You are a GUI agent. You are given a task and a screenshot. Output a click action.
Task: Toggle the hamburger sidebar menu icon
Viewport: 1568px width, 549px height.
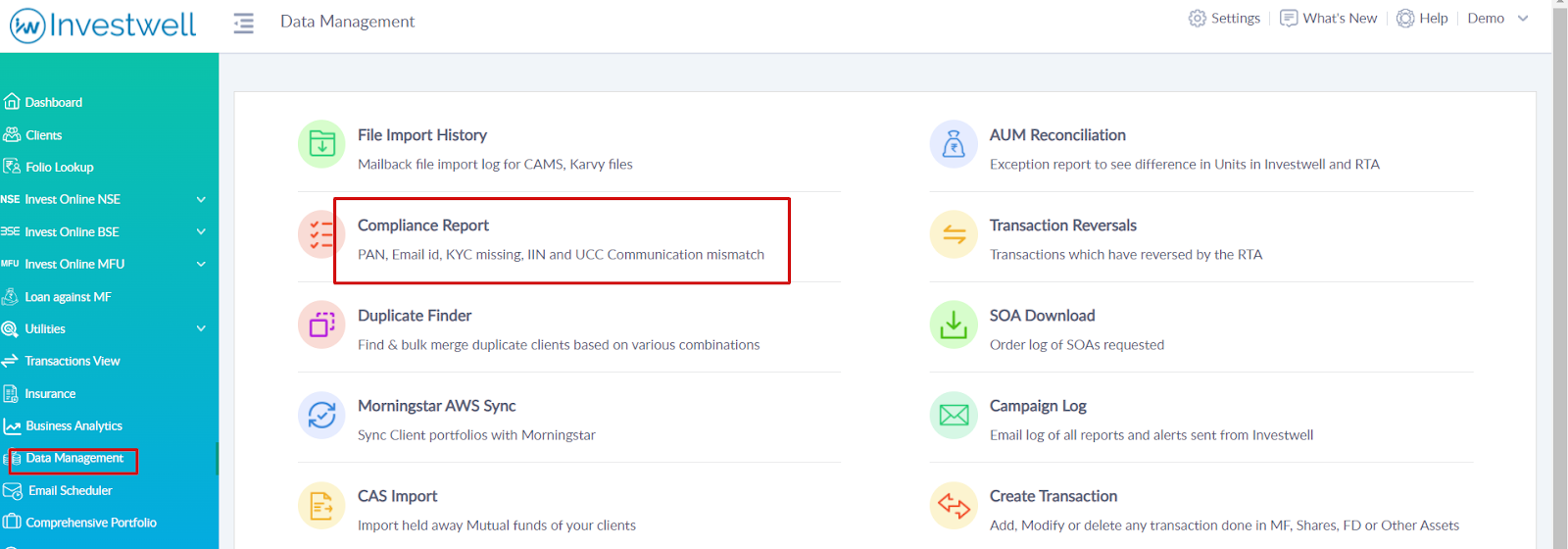pos(243,23)
